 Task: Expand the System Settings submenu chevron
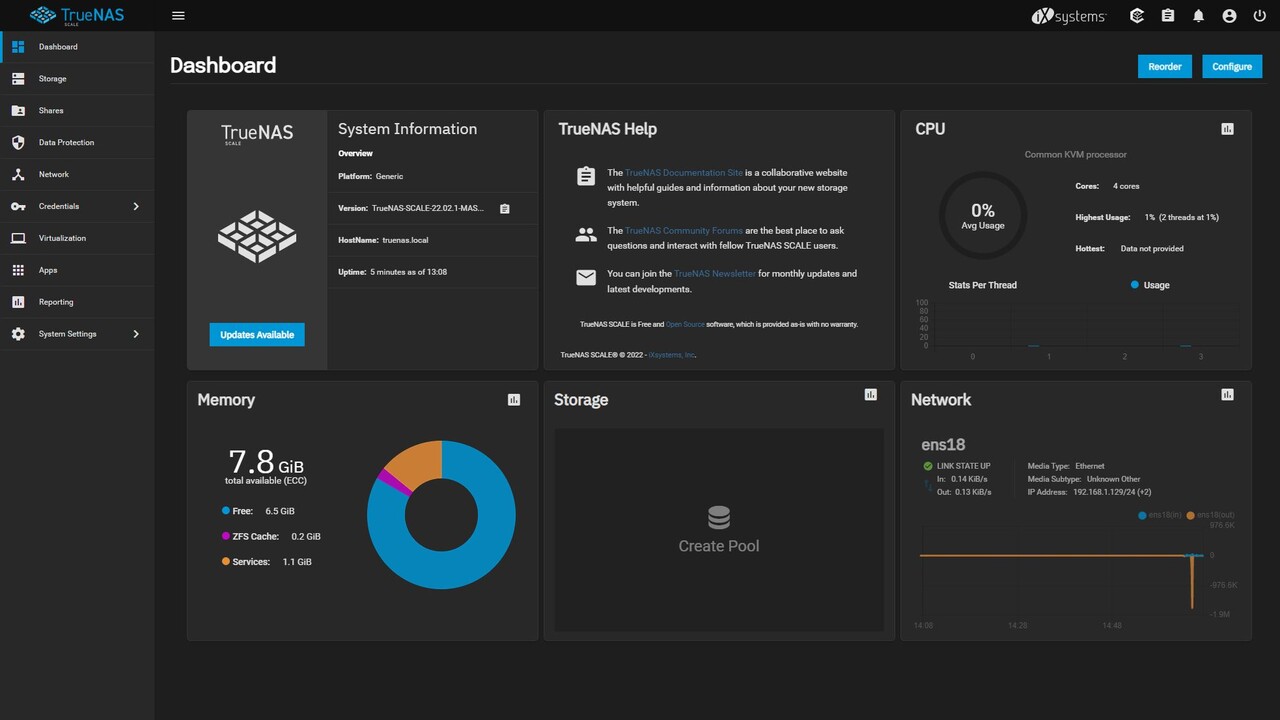pyautogui.click(x=136, y=334)
